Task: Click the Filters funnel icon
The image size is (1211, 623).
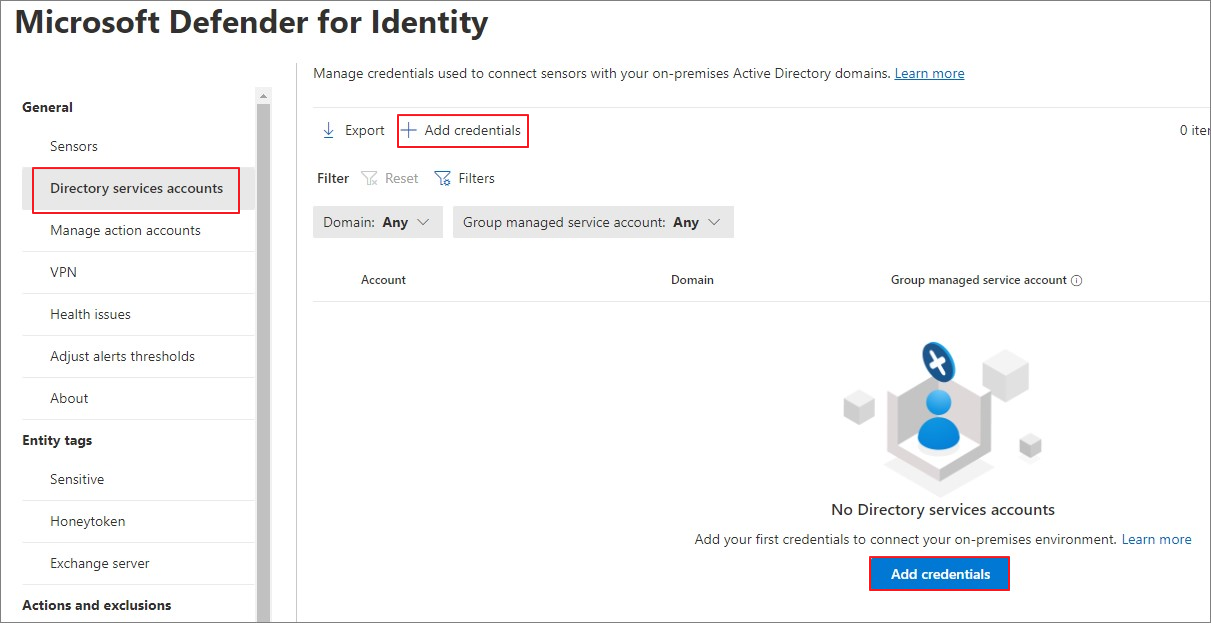Action: click(x=443, y=178)
